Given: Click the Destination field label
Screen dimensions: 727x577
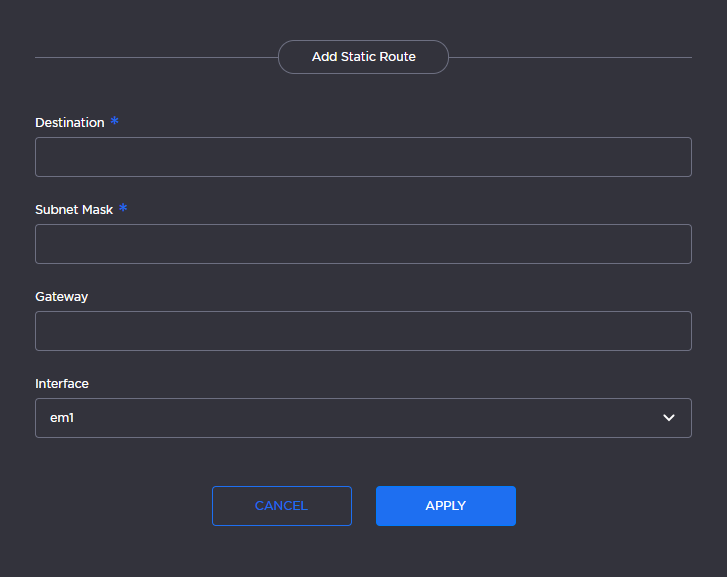Looking at the screenshot, I should (69, 123).
